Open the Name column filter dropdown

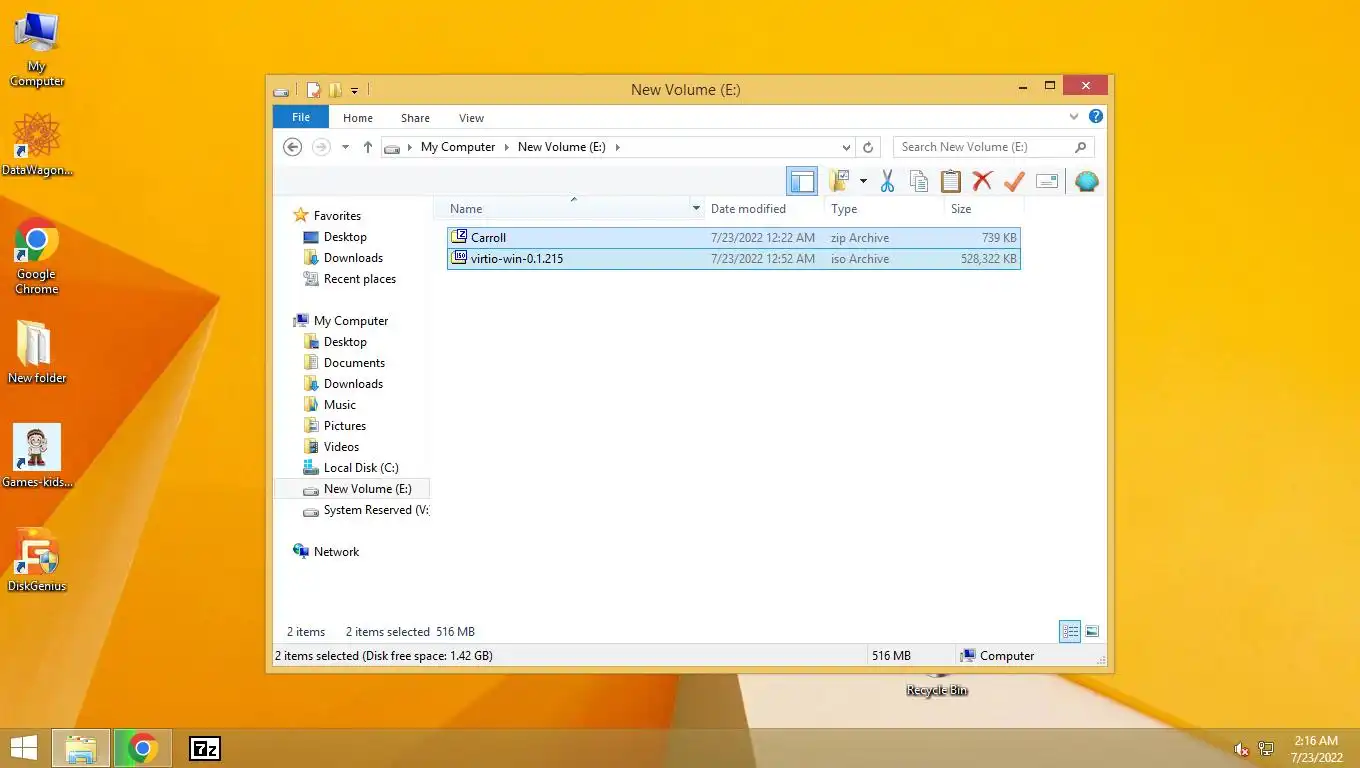[x=696, y=209]
